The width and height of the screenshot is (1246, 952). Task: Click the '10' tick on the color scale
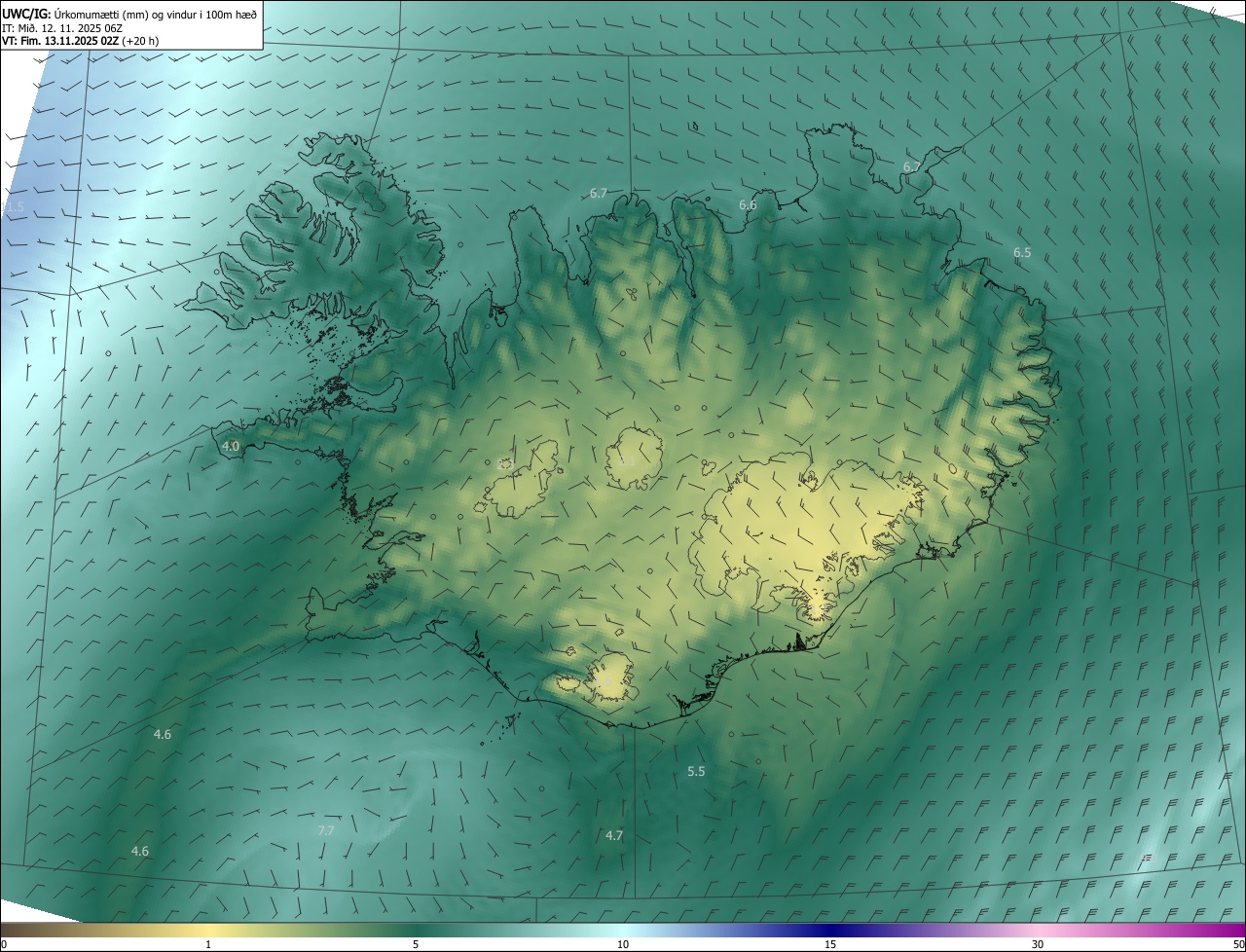click(623, 944)
